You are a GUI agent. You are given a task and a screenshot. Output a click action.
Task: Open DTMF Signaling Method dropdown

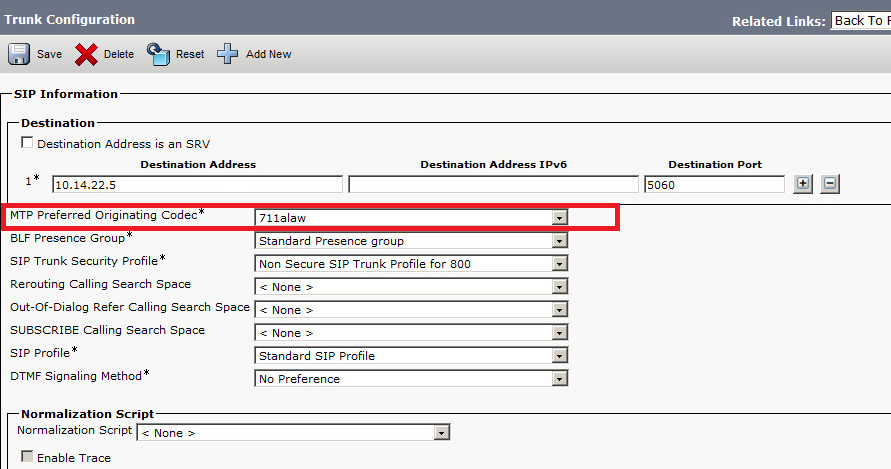tap(411, 379)
